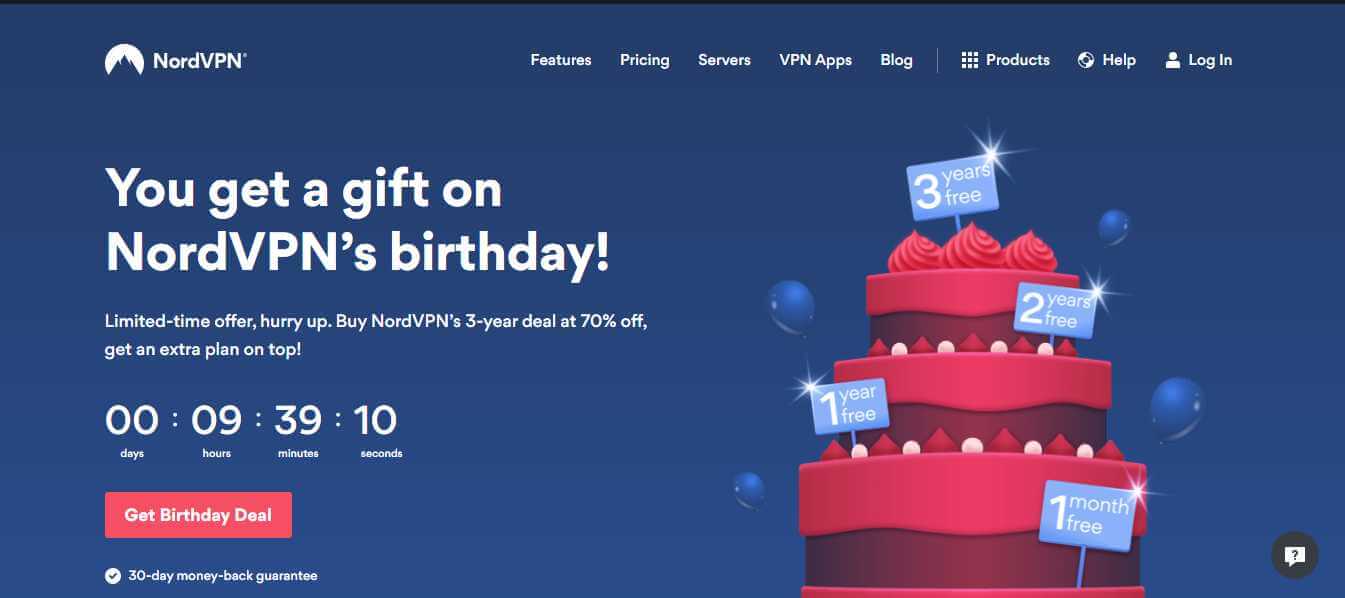
Task: Click the Log In user icon
Action: 1173,60
